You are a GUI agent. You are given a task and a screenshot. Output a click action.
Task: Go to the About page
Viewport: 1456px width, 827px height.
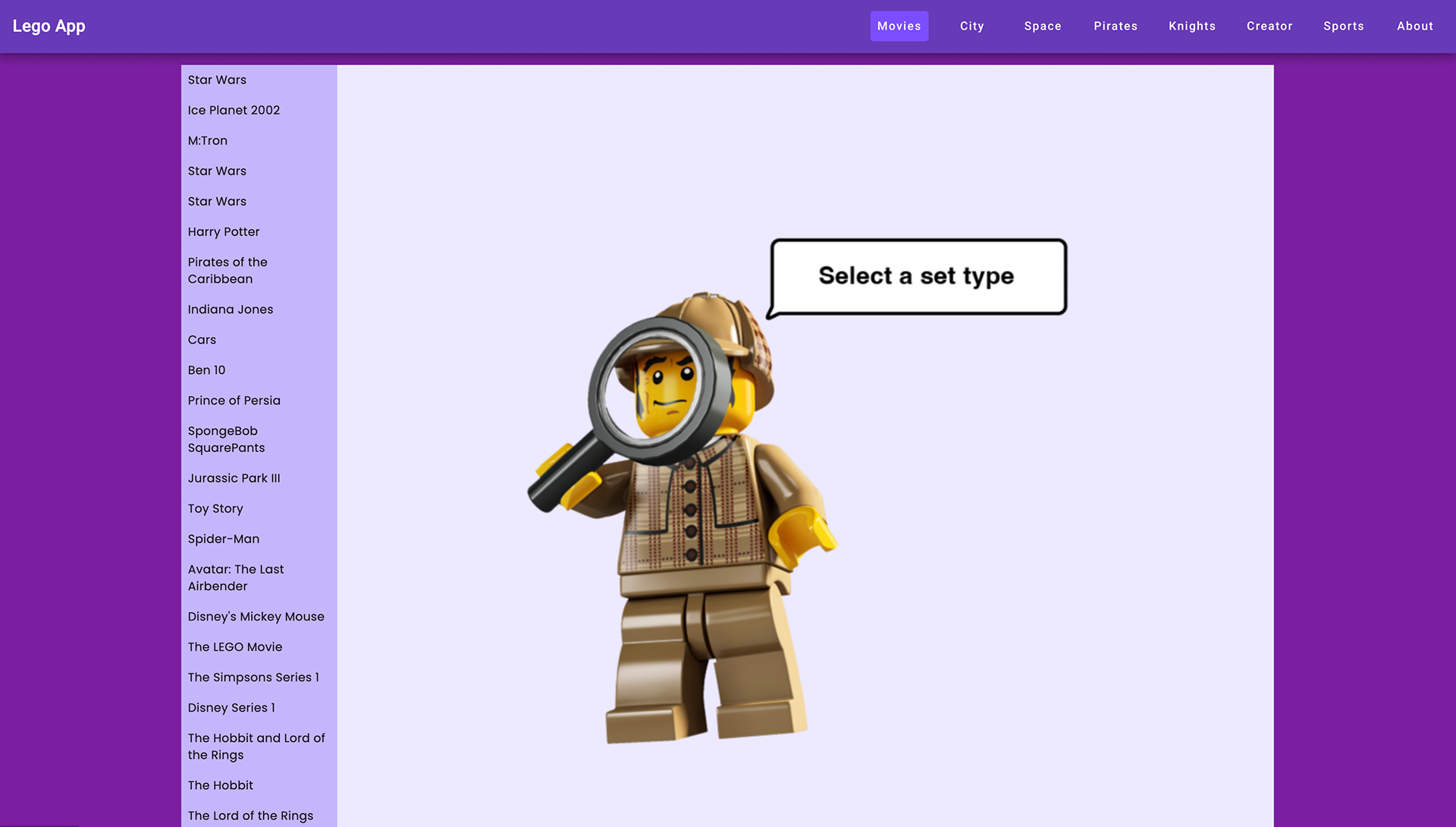pos(1414,26)
